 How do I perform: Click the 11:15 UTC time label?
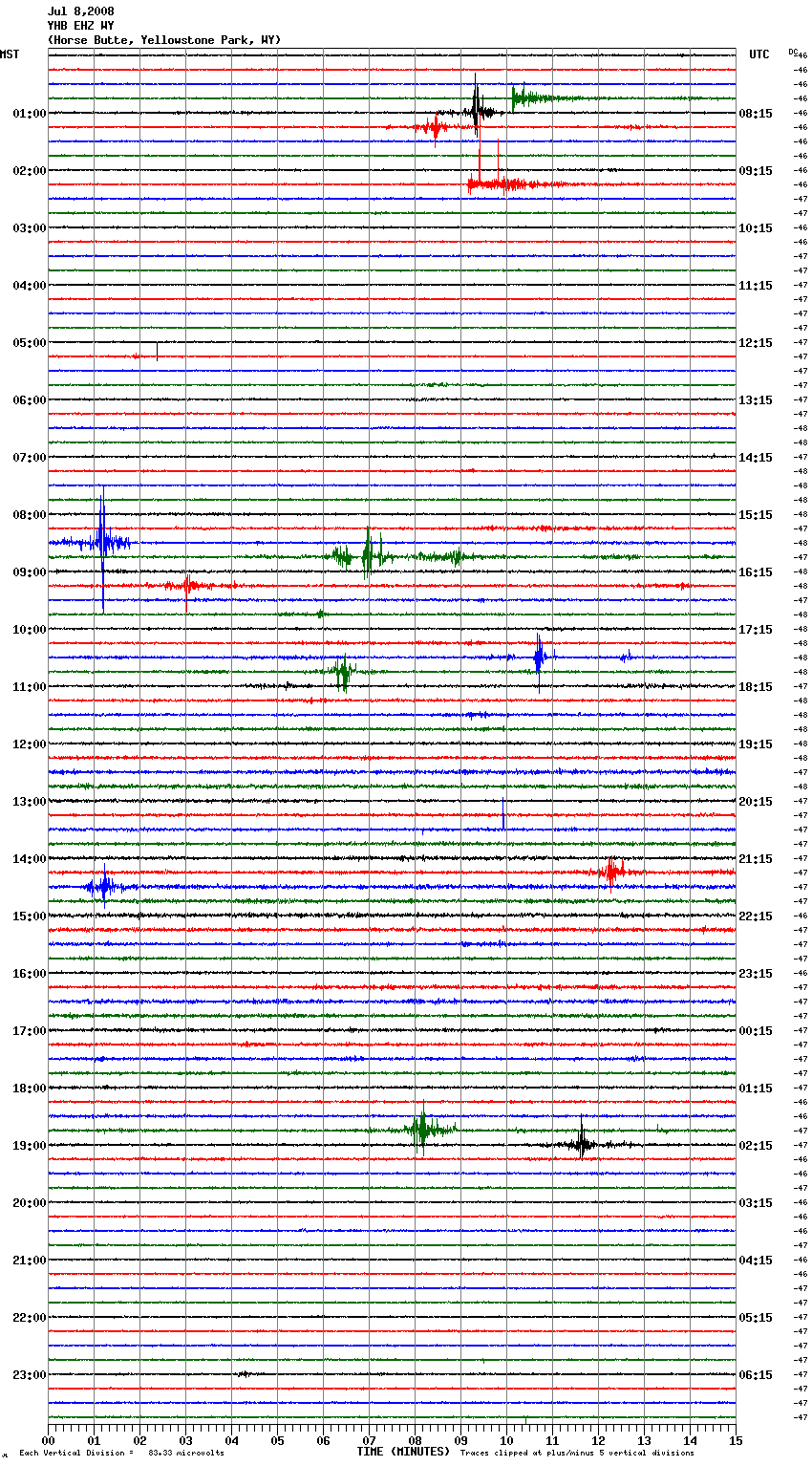point(756,286)
